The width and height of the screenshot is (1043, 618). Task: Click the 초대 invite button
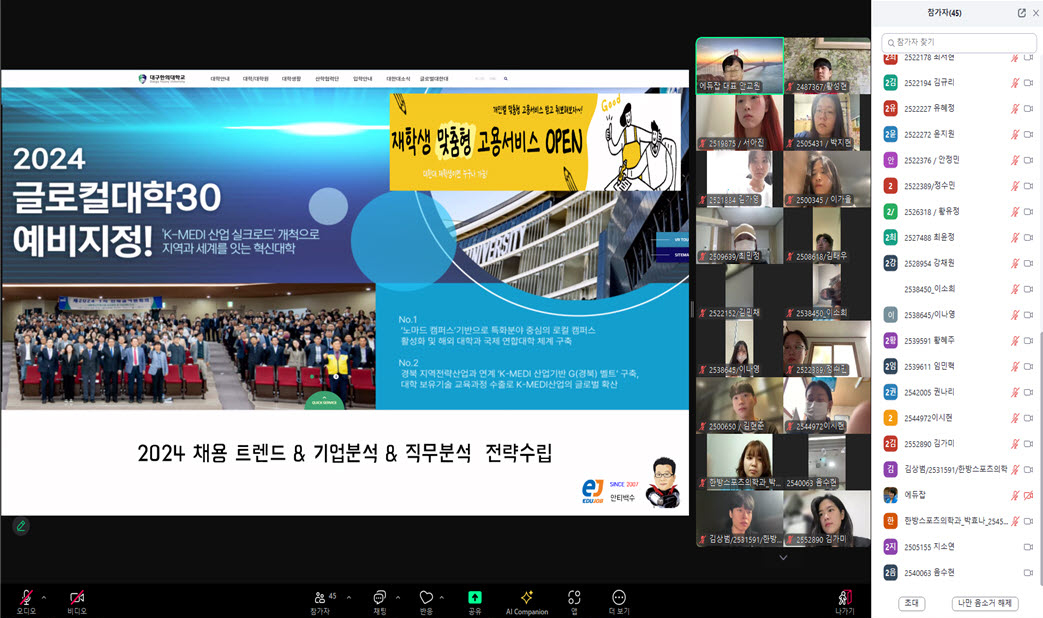click(x=912, y=602)
